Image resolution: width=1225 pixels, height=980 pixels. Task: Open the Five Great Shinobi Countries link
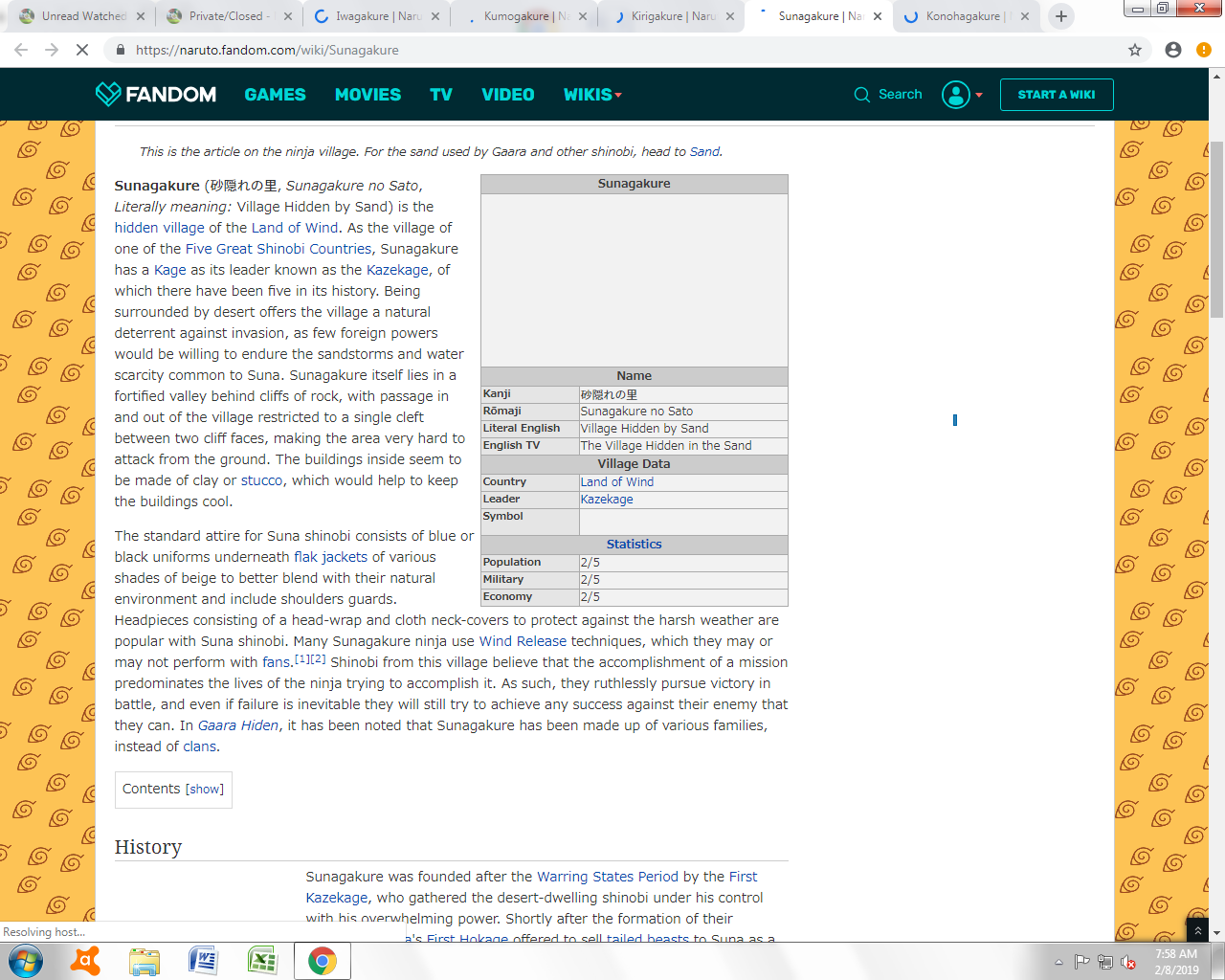click(278, 249)
